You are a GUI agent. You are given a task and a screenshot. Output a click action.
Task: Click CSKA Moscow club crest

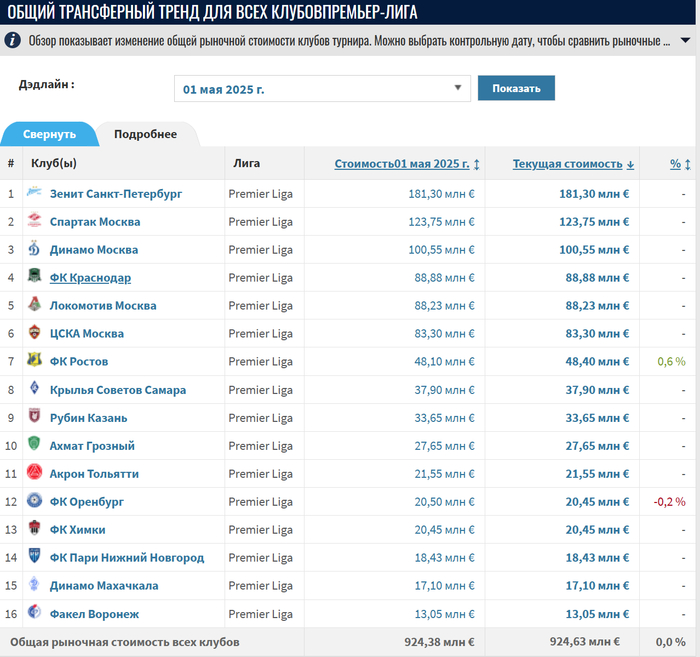pos(34,333)
